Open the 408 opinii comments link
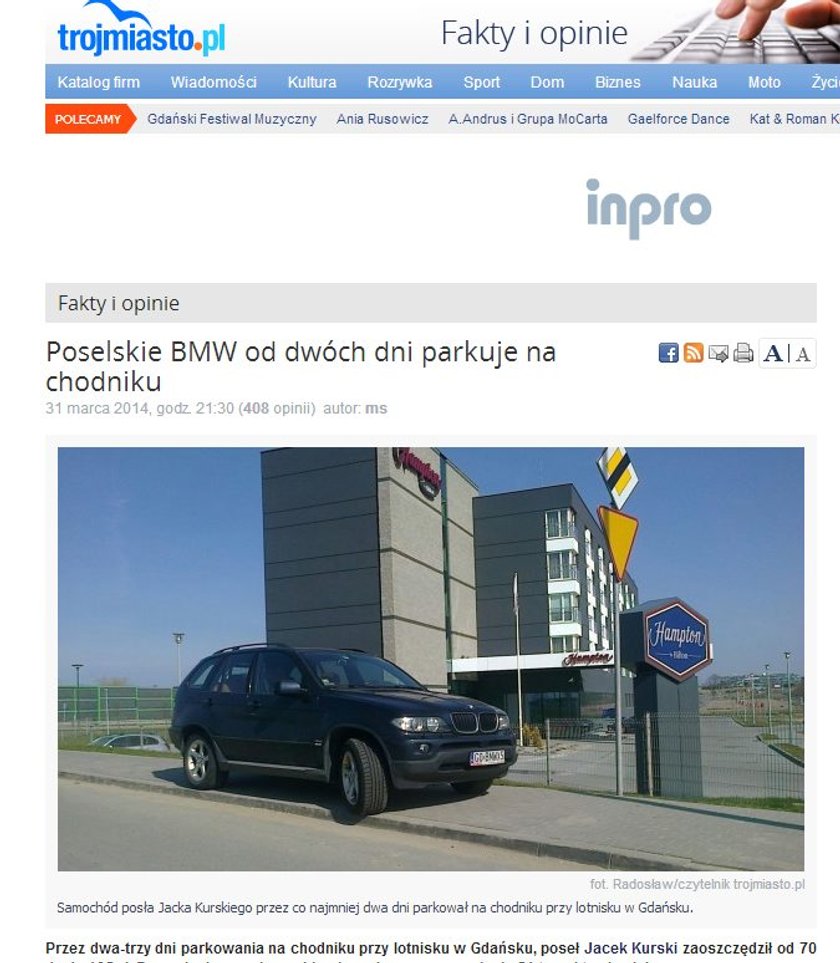840x963 pixels. (x=277, y=408)
